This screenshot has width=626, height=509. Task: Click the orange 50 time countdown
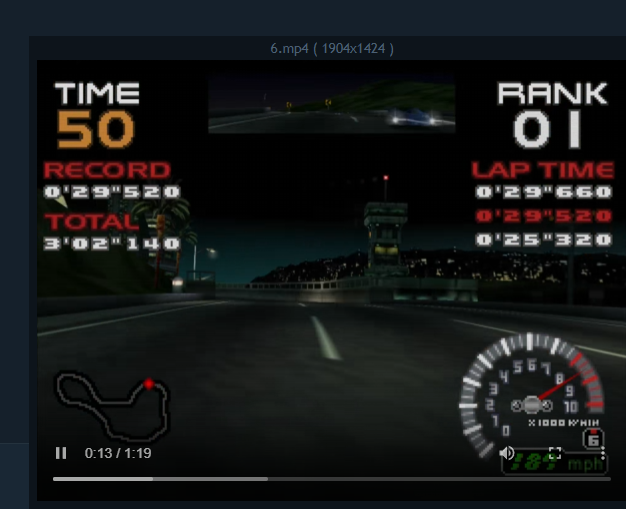(95, 129)
